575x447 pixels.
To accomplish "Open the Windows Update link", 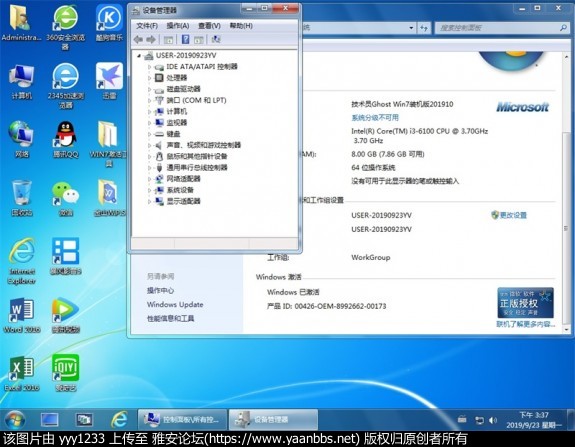I will click(175, 304).
